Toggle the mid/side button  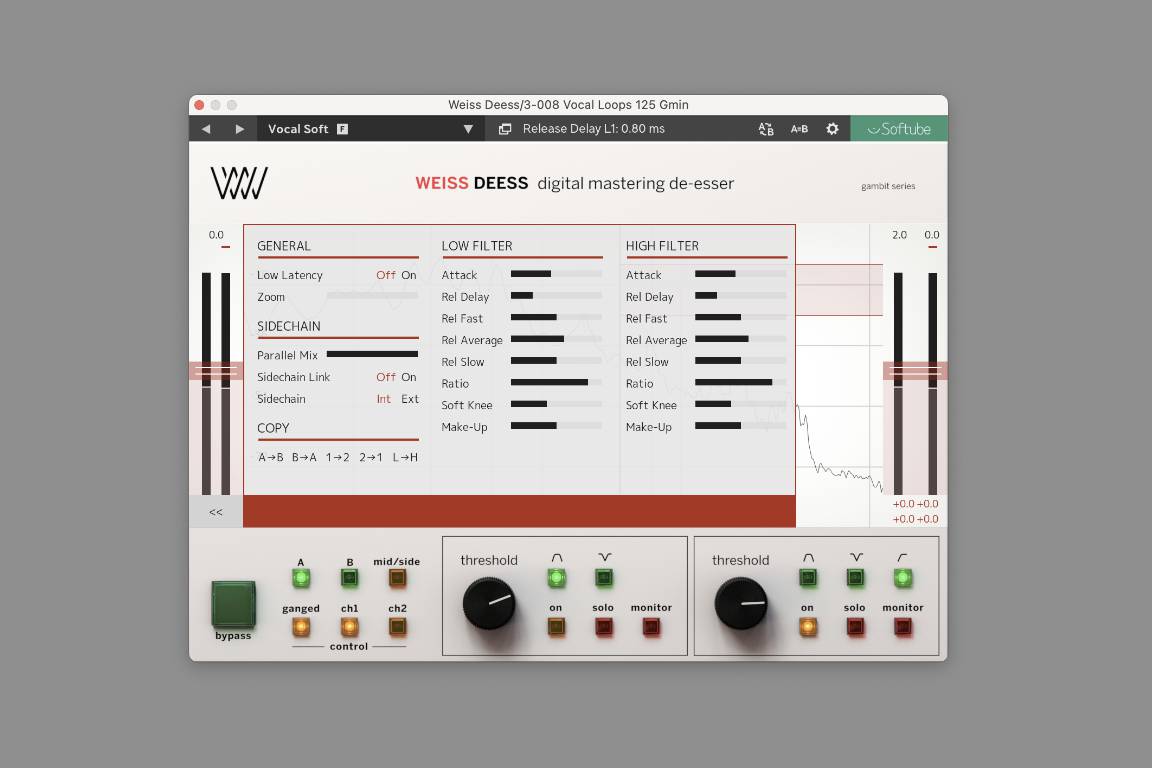[x=397, y=578]
